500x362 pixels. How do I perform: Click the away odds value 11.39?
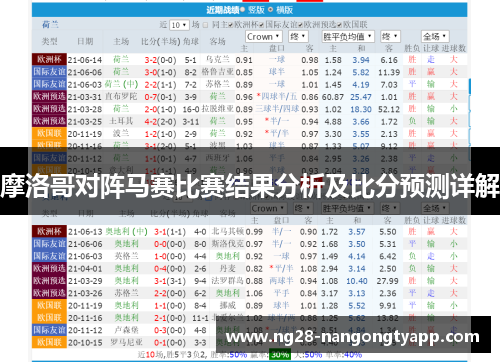389,72
